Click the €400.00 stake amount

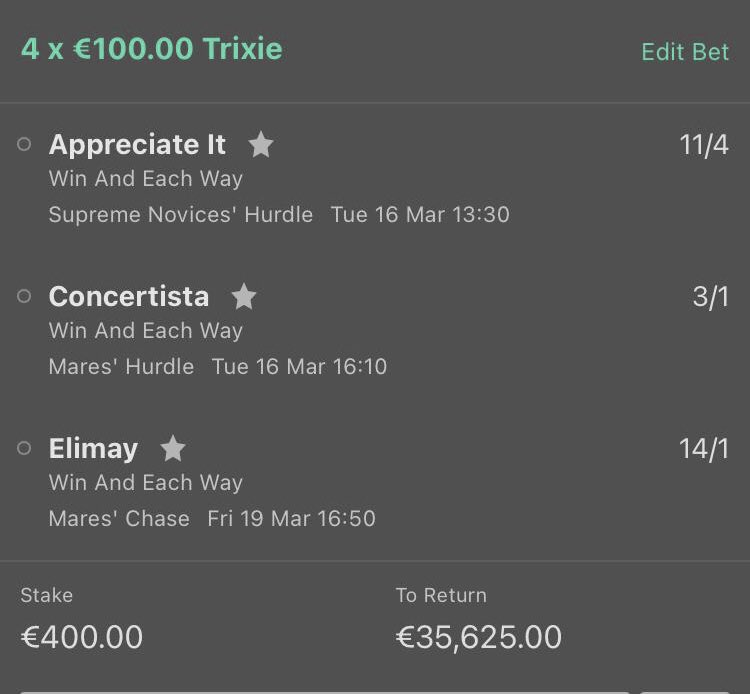tap(82, 637)
